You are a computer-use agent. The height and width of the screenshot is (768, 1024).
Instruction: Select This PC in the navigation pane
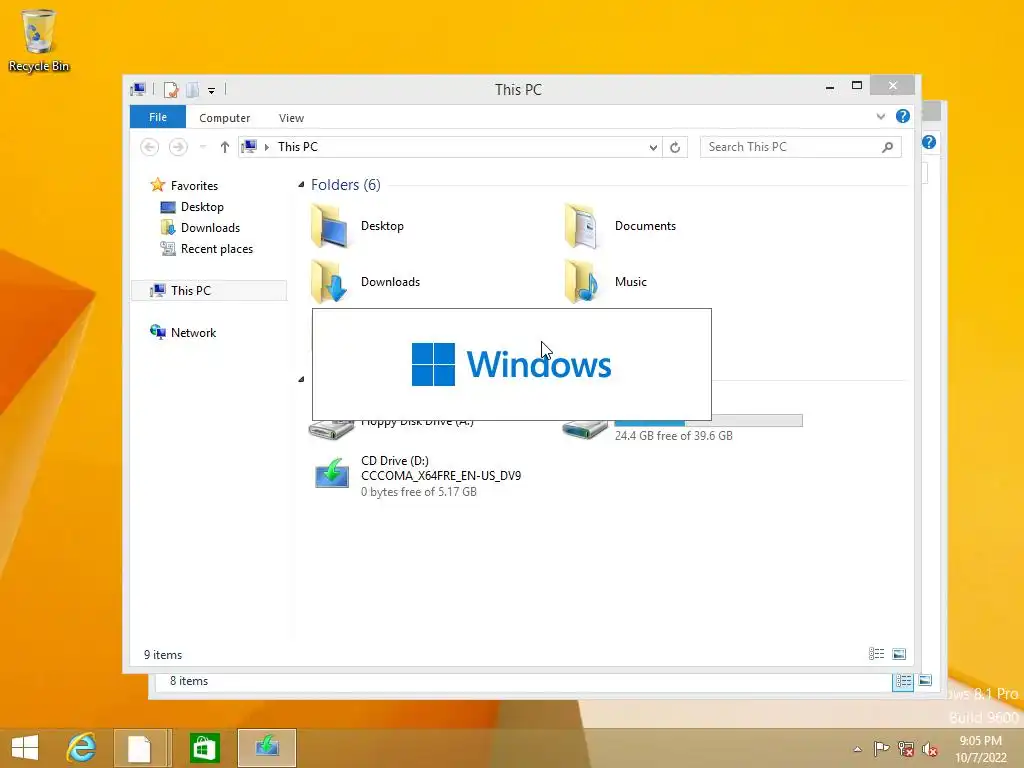(209, 291)
